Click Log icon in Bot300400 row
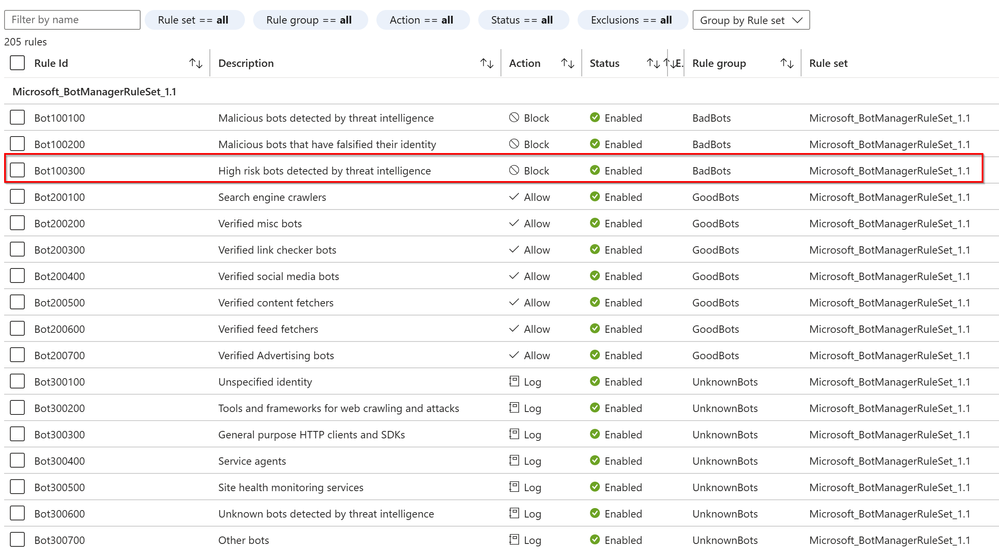 514,461
